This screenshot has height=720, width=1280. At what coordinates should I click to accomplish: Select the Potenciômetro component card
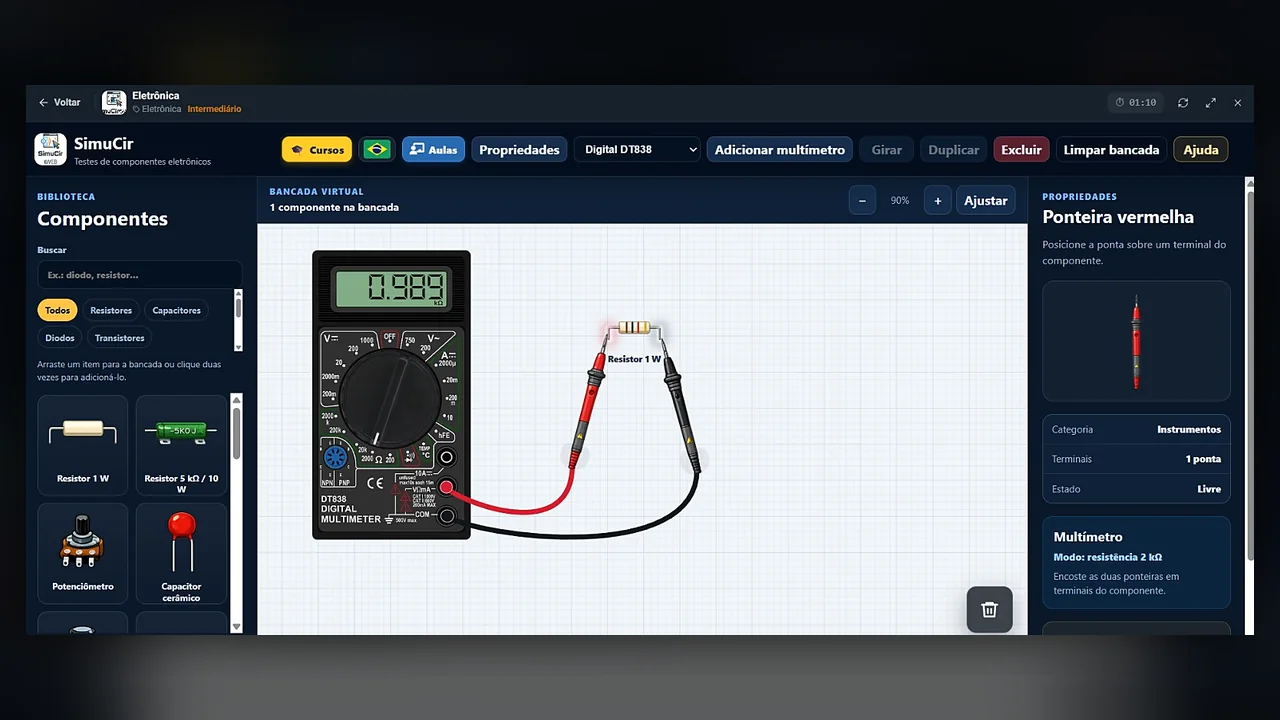pos(83,553)
